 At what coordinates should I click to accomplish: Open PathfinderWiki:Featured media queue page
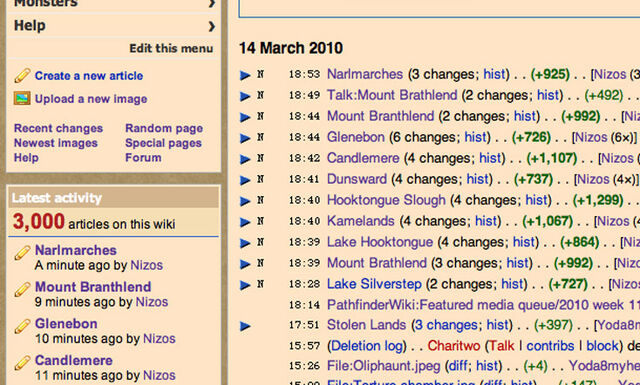click(x=483, y=305)
